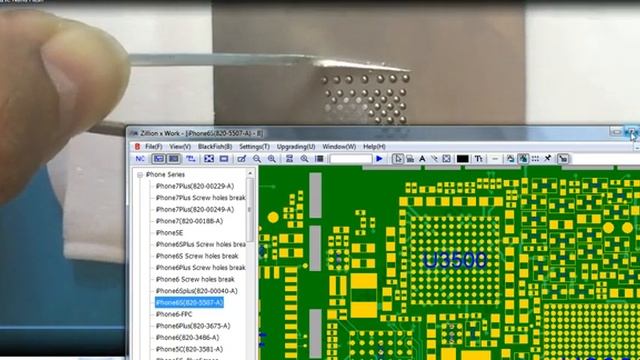Click the NC toolbar icon

pos(140,159)
